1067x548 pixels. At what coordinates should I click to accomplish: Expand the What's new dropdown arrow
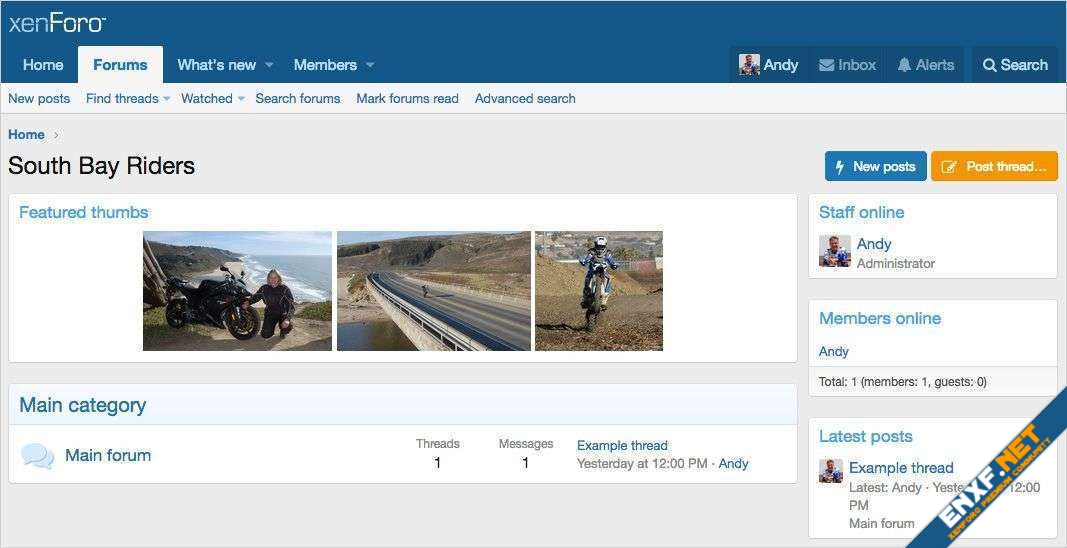point(268,65)
